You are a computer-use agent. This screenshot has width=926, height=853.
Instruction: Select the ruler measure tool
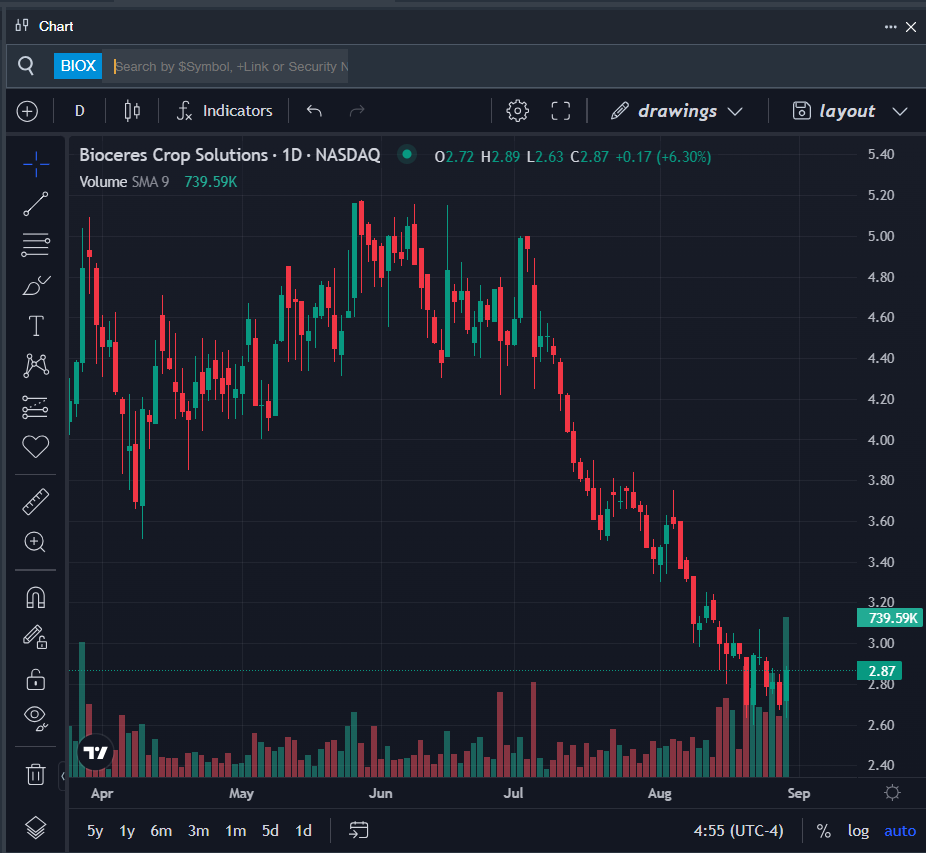click(35, 502)
